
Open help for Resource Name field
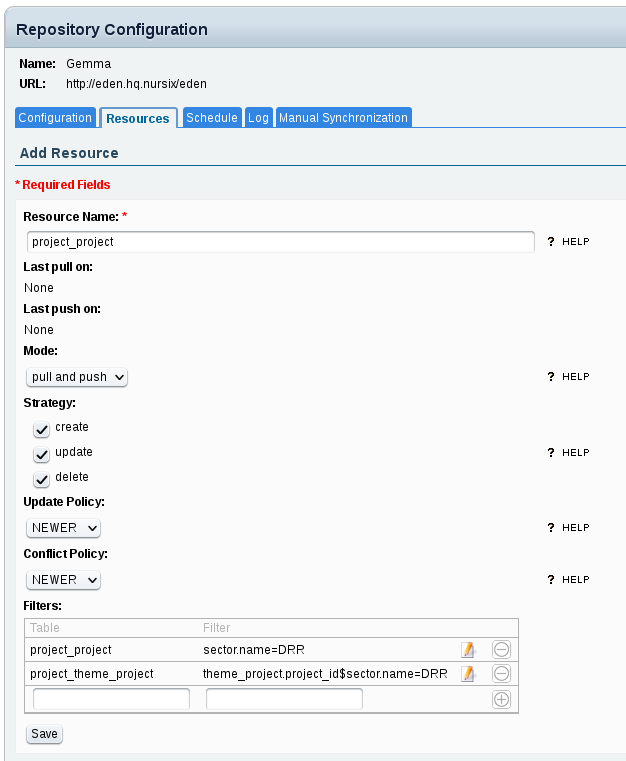coord(568,242)
